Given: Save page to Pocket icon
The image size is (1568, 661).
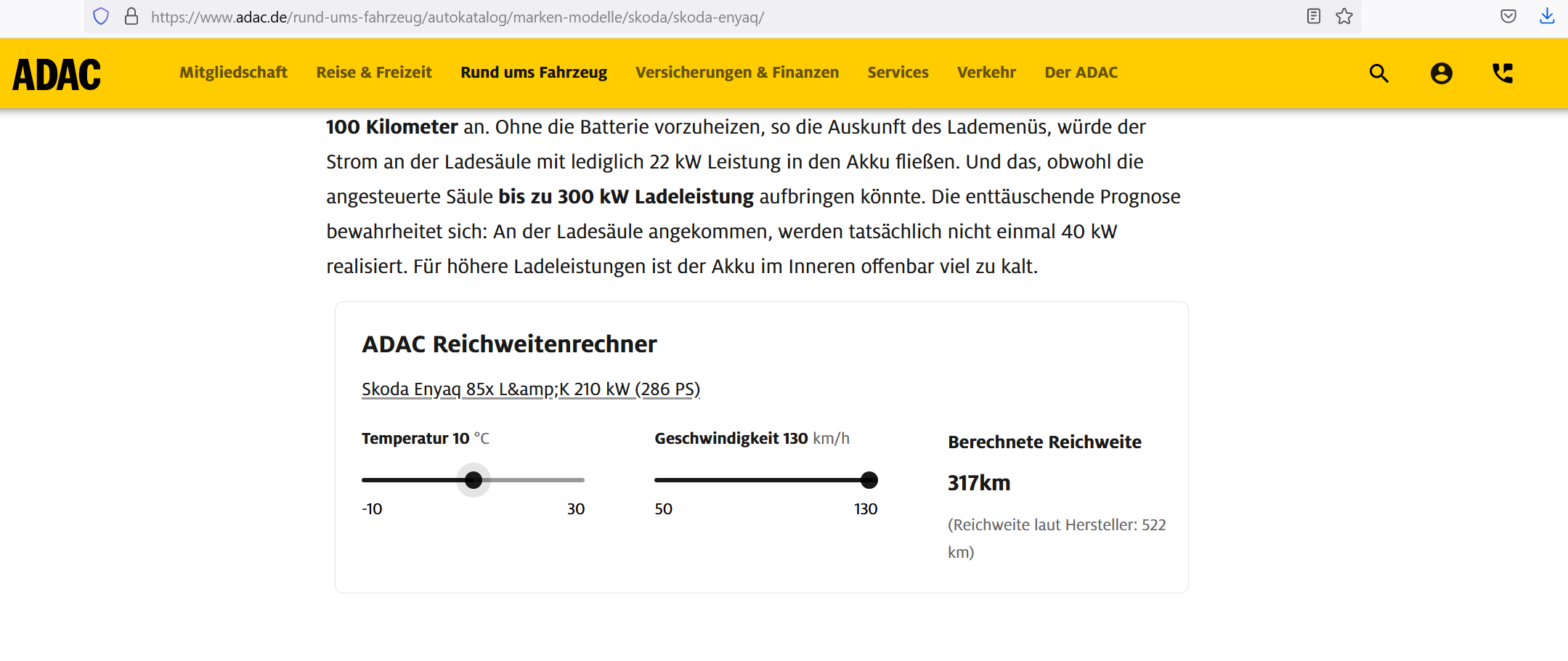Looking at the screenshot, I should (x=1508, y=17).
